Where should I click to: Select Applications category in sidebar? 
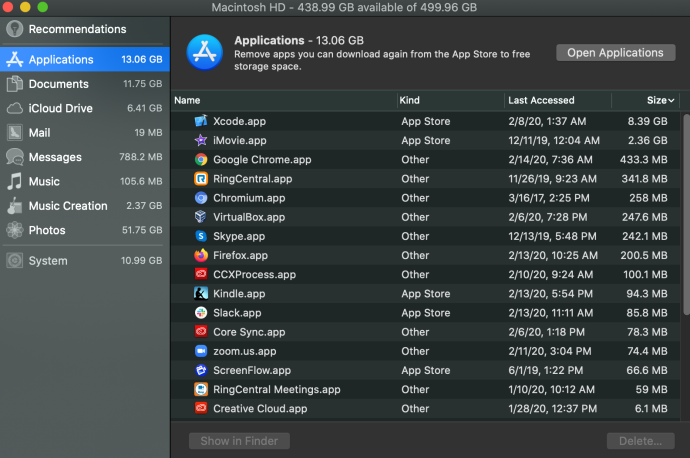(x=85, y=59)
